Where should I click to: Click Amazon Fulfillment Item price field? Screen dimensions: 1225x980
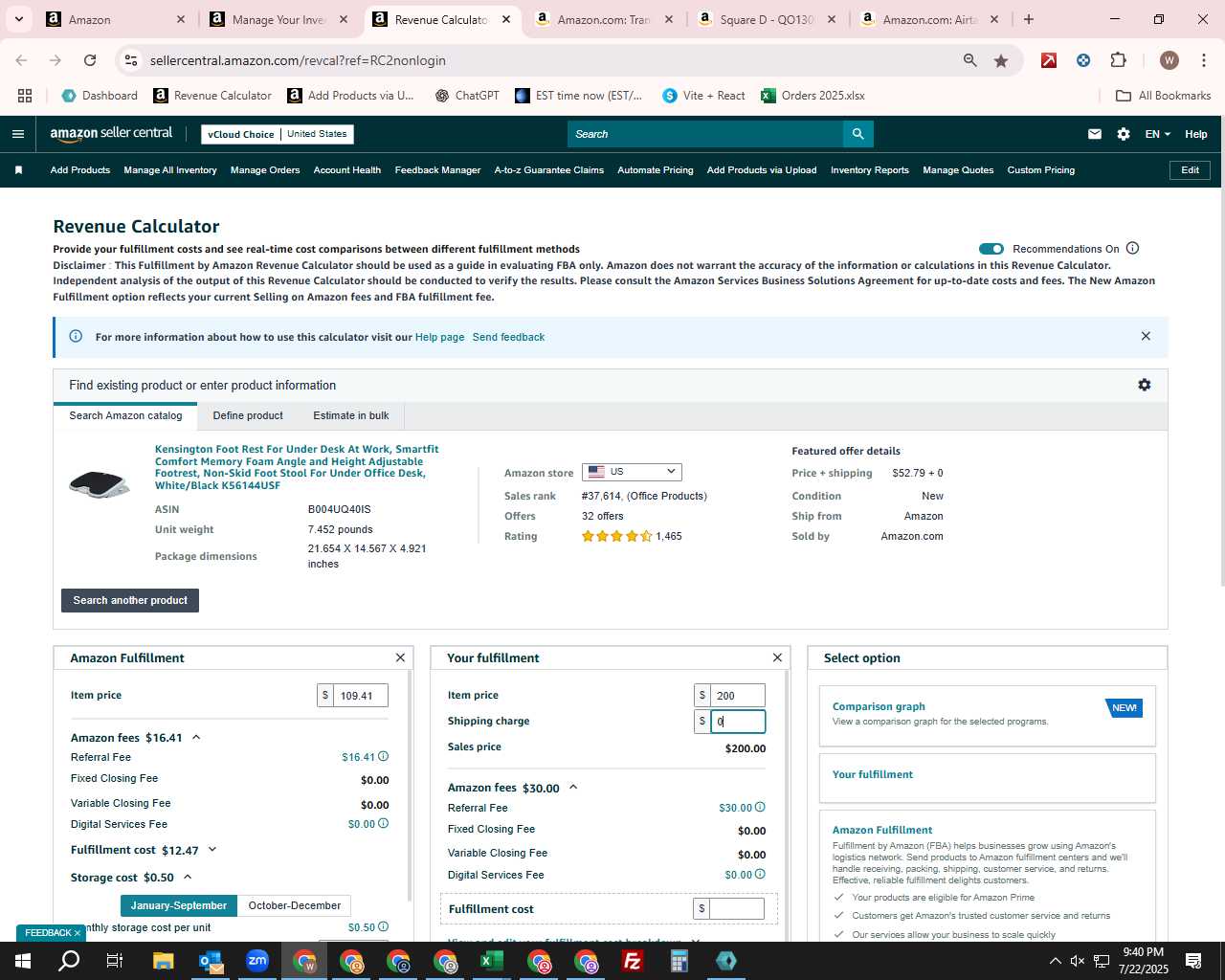click(361, 696)
